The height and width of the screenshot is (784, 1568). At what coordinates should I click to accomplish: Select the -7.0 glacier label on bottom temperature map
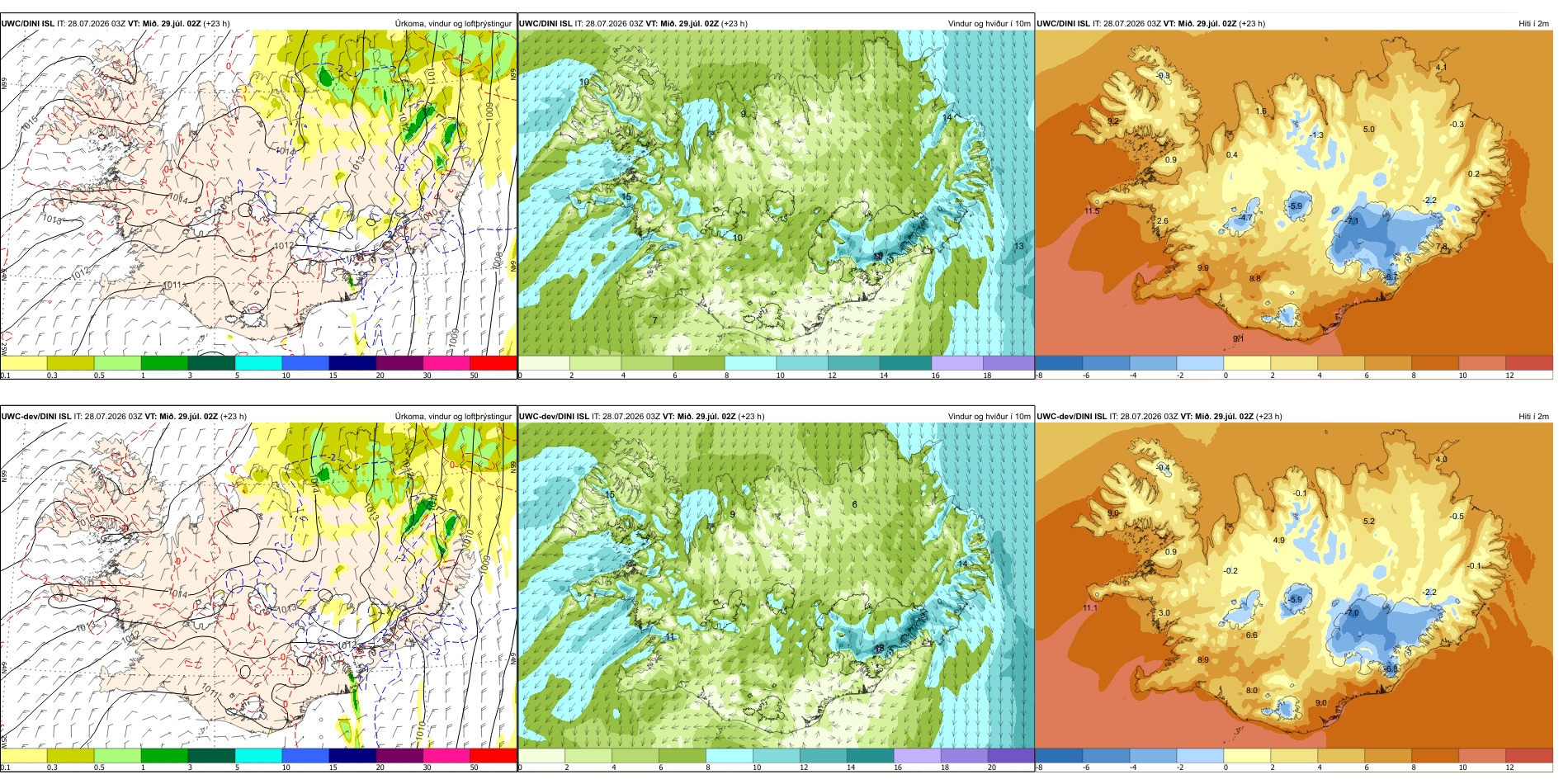pos(1352,613)
